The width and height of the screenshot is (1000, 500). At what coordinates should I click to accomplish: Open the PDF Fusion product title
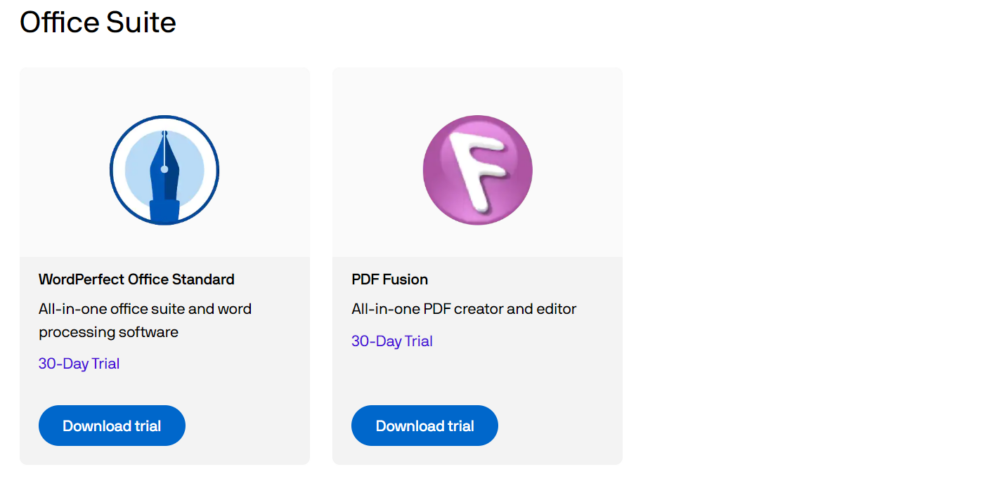(x=390, y=279)
